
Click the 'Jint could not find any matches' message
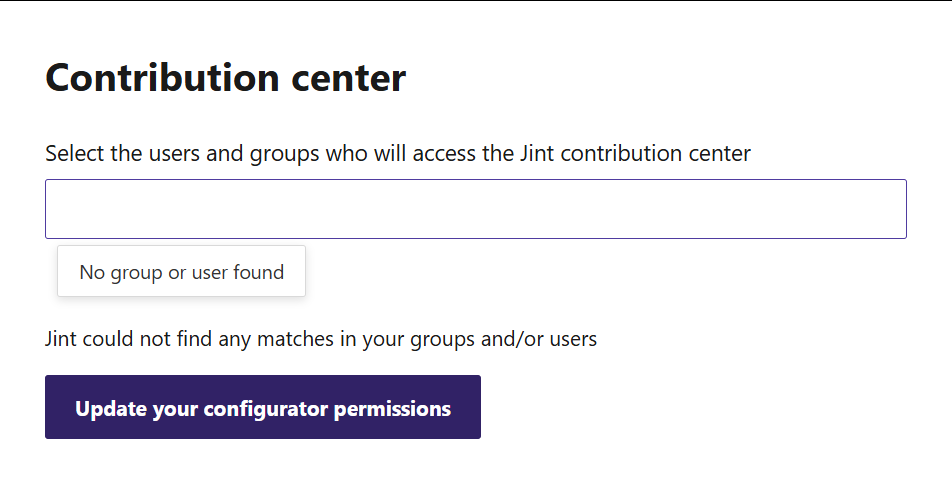(x=321, y=338)
